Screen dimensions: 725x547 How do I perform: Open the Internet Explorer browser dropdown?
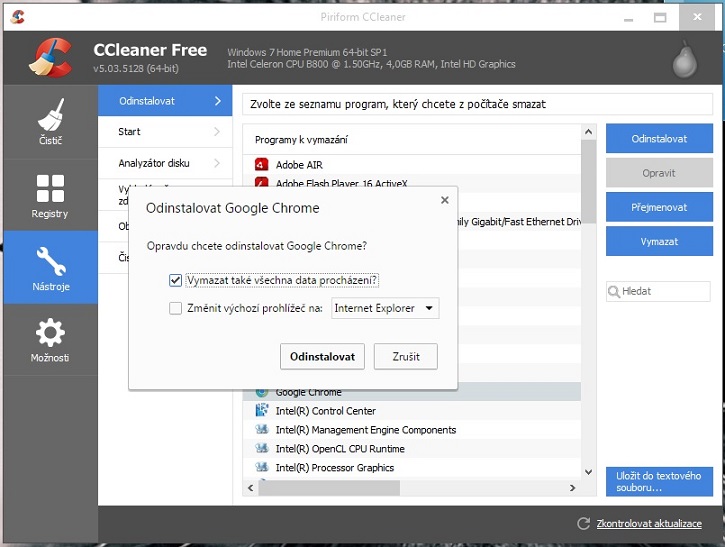pos(385,309)
